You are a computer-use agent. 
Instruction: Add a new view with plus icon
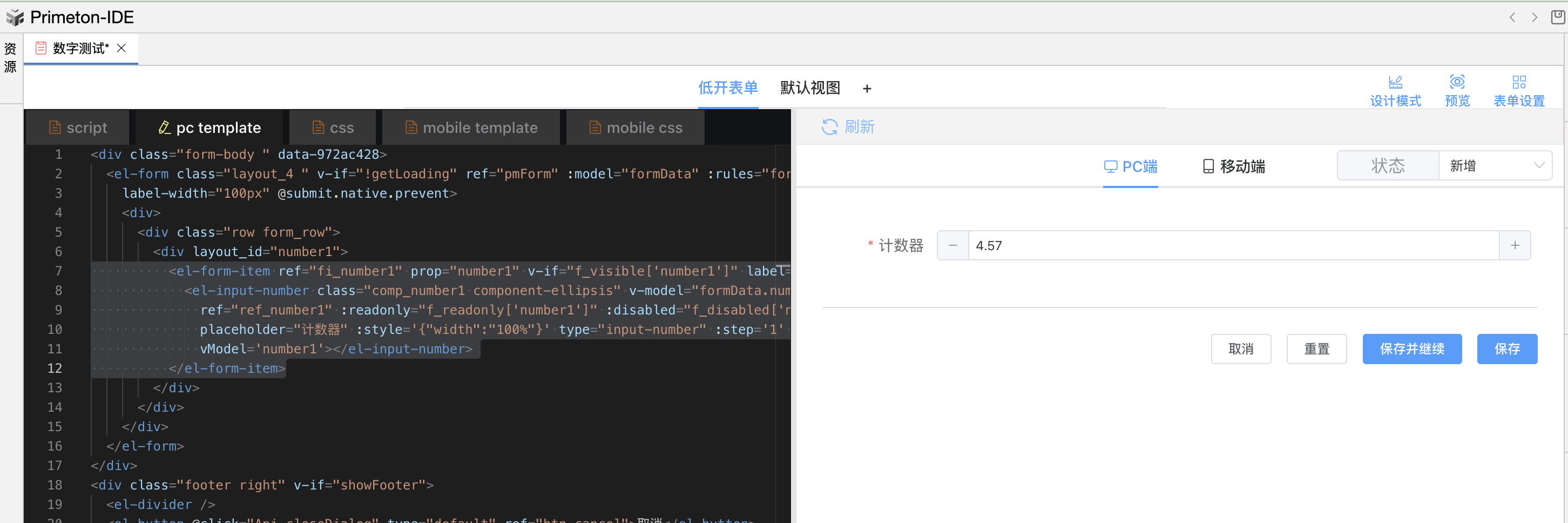[x=867, y=89]
